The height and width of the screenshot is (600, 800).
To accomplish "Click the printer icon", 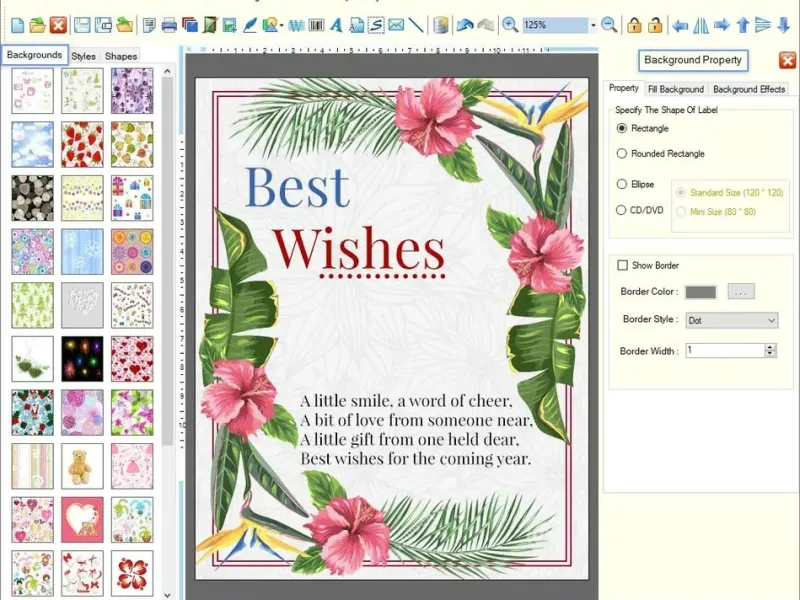I will (x=169, y=24).
